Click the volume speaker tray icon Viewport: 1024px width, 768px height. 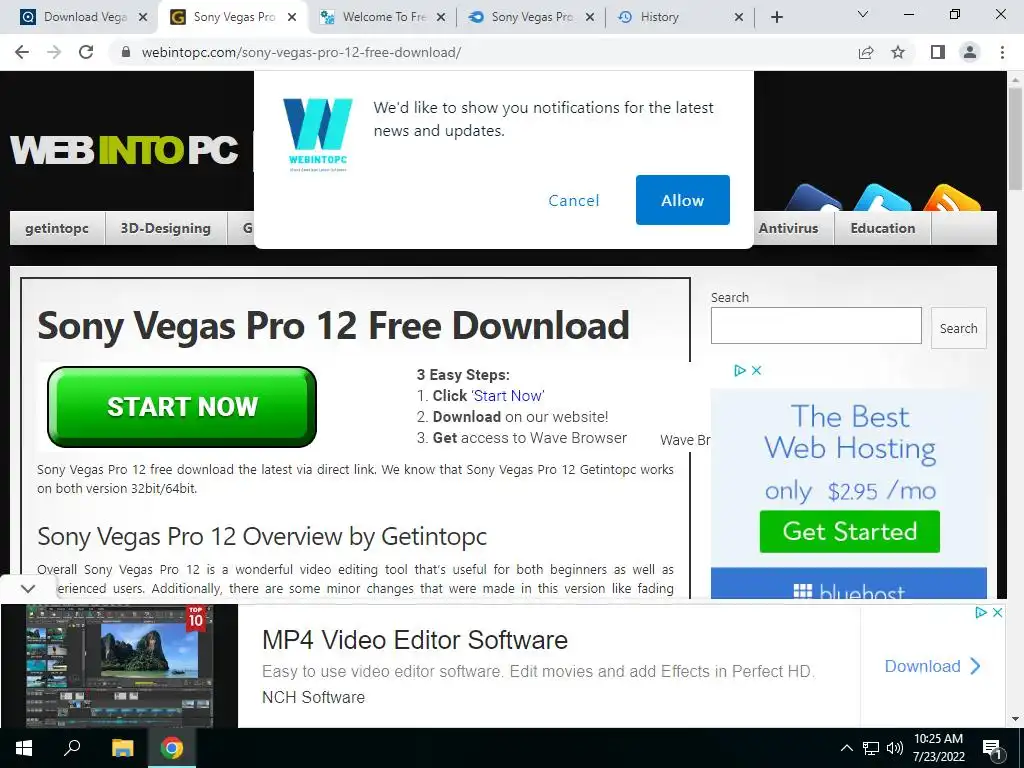[x=895, y=748]
